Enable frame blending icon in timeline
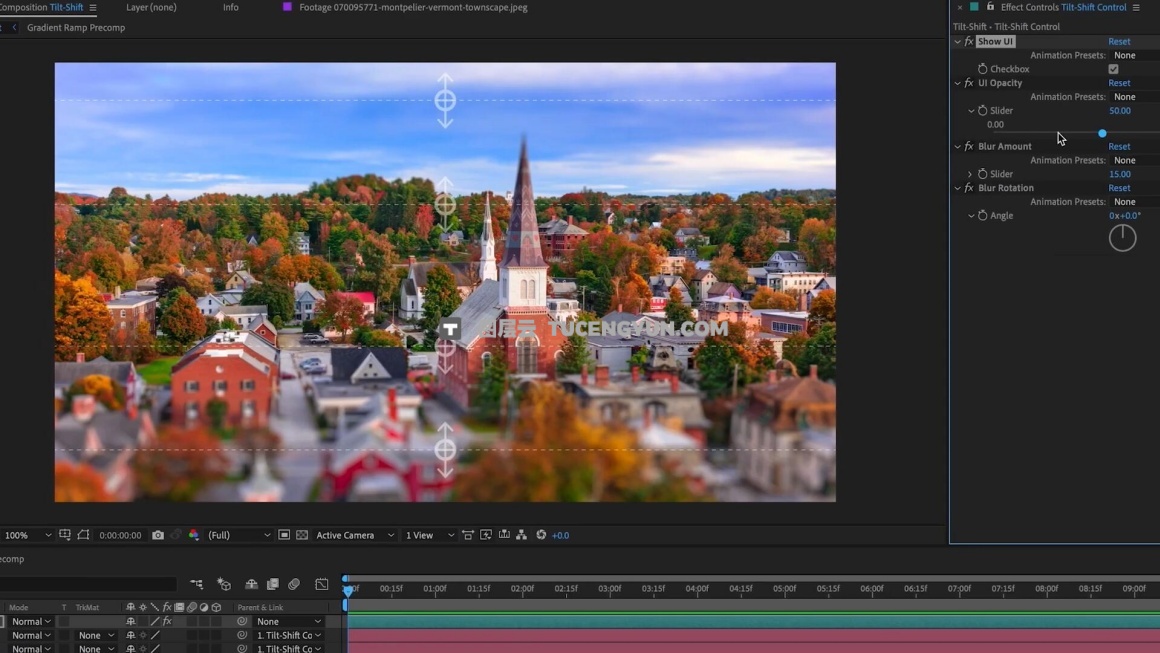 click(272, 584)
